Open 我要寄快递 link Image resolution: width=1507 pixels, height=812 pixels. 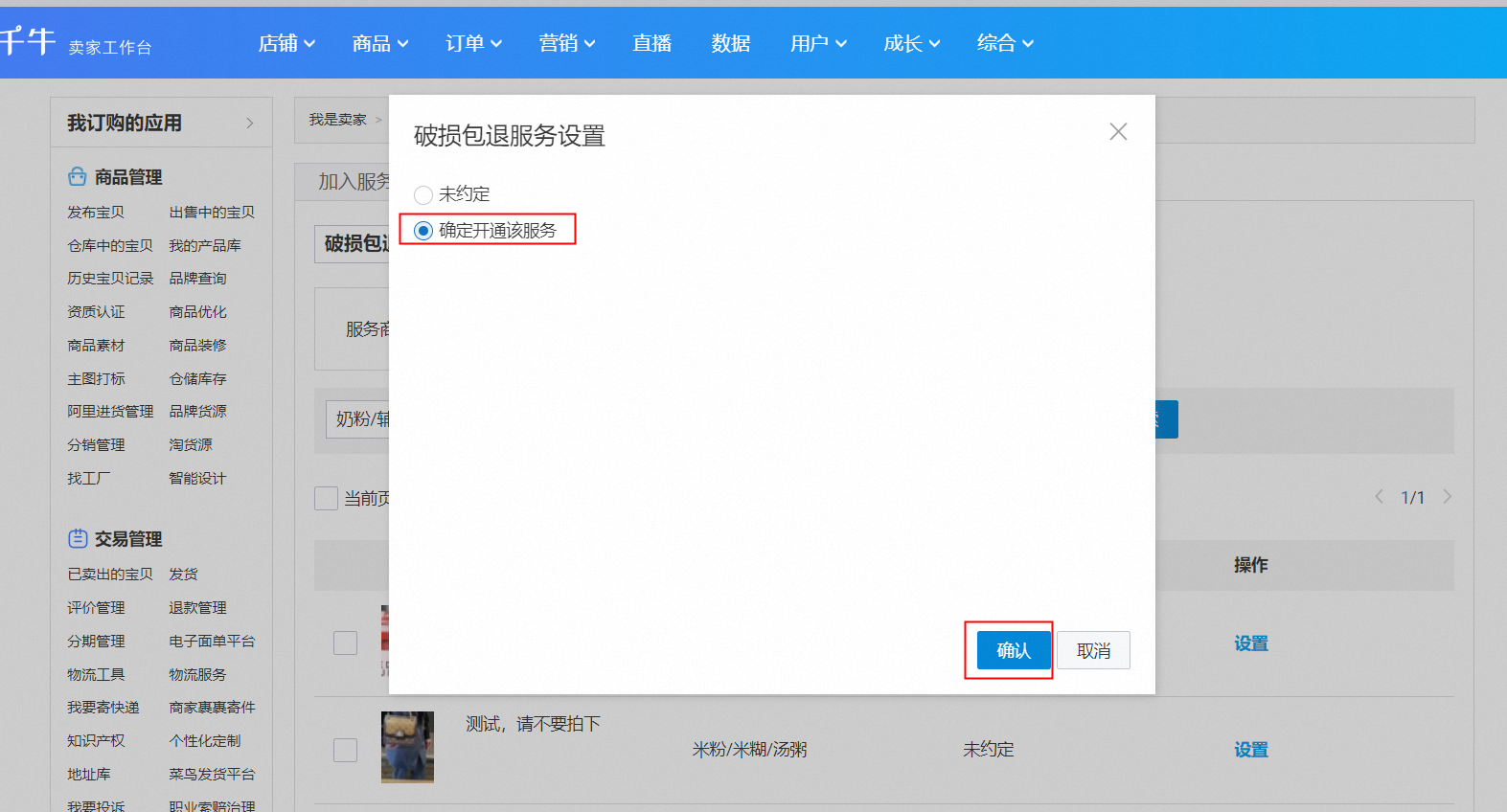pyautogui.click(x=103, y=708)
